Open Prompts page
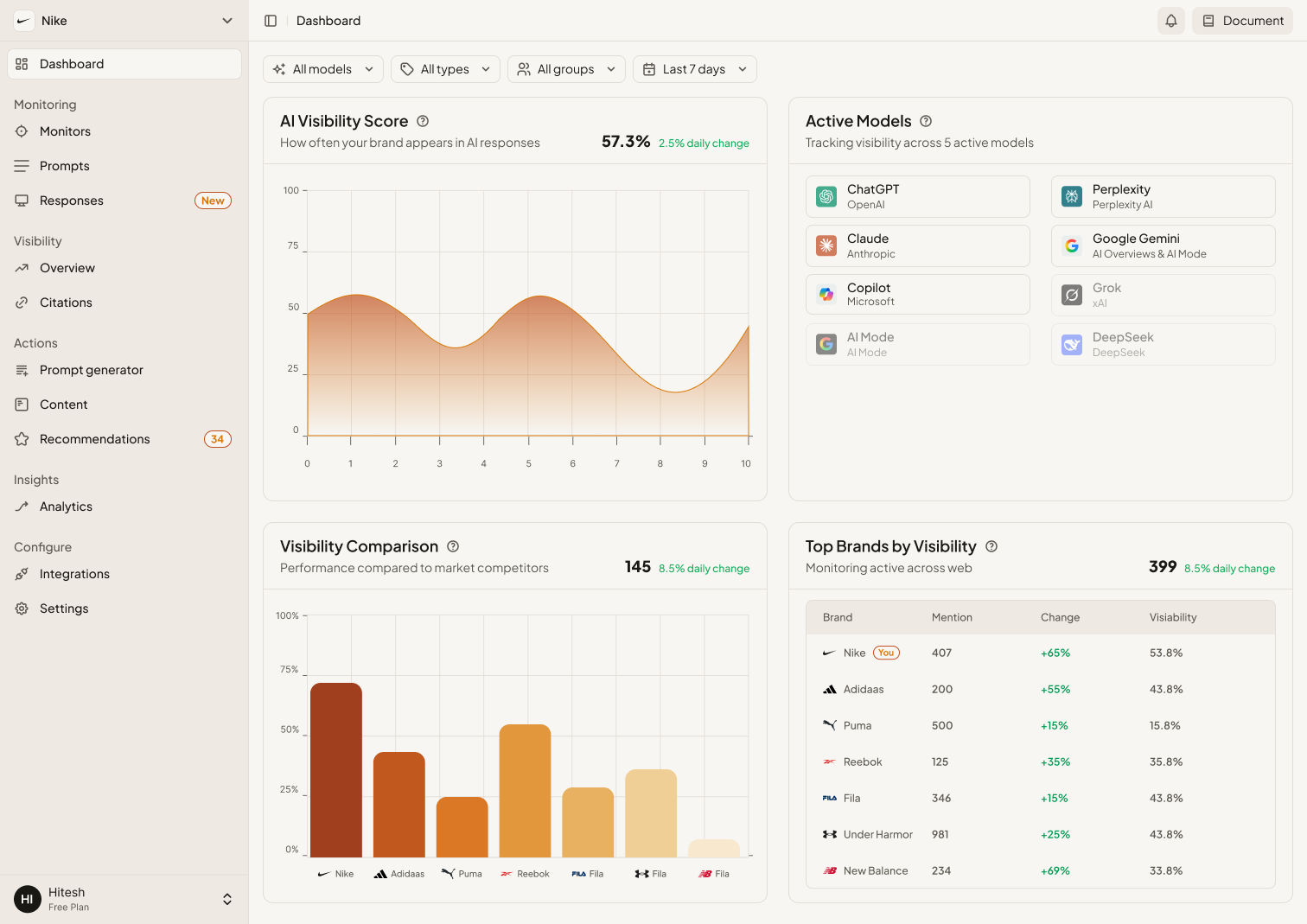This screenshot has width=1307, height=924. coord(124,166)
